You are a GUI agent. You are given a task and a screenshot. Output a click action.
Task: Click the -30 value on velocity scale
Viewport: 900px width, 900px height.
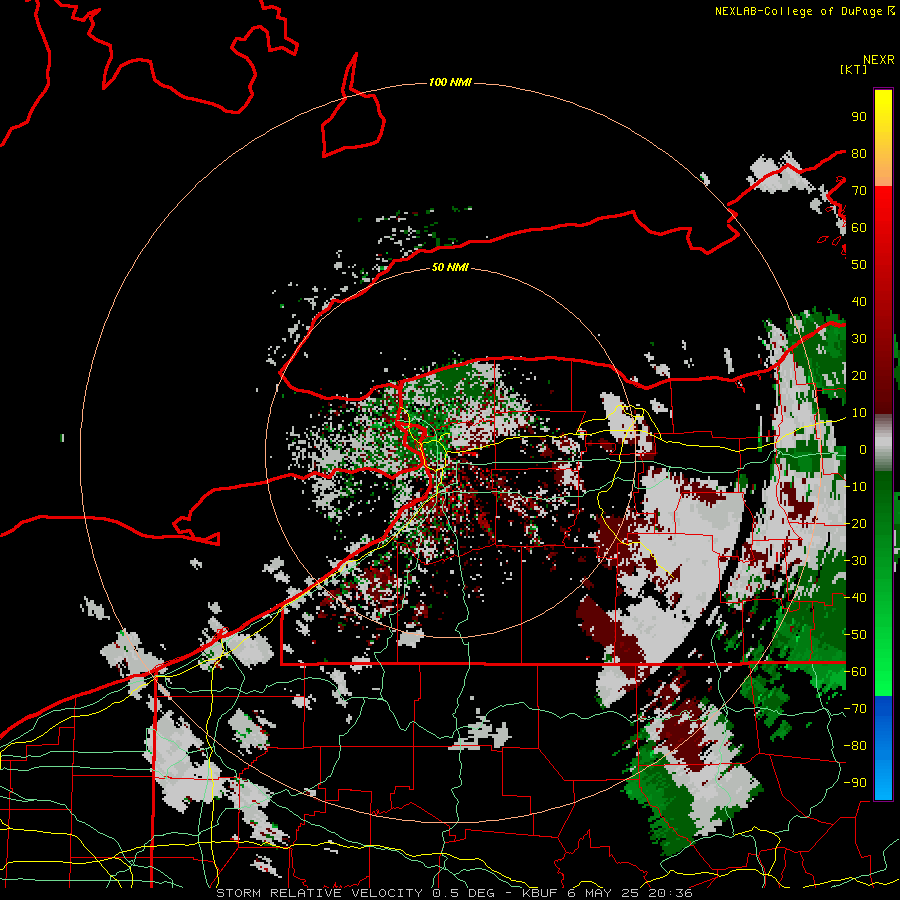855,561
